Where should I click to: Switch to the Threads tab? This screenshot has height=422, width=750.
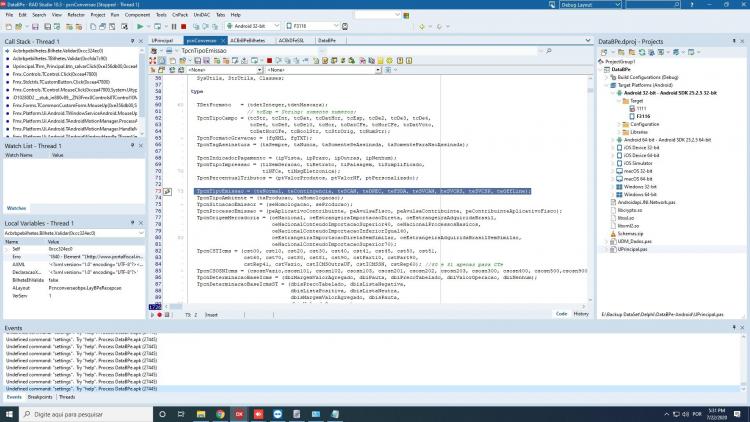(x=66, y=397)
